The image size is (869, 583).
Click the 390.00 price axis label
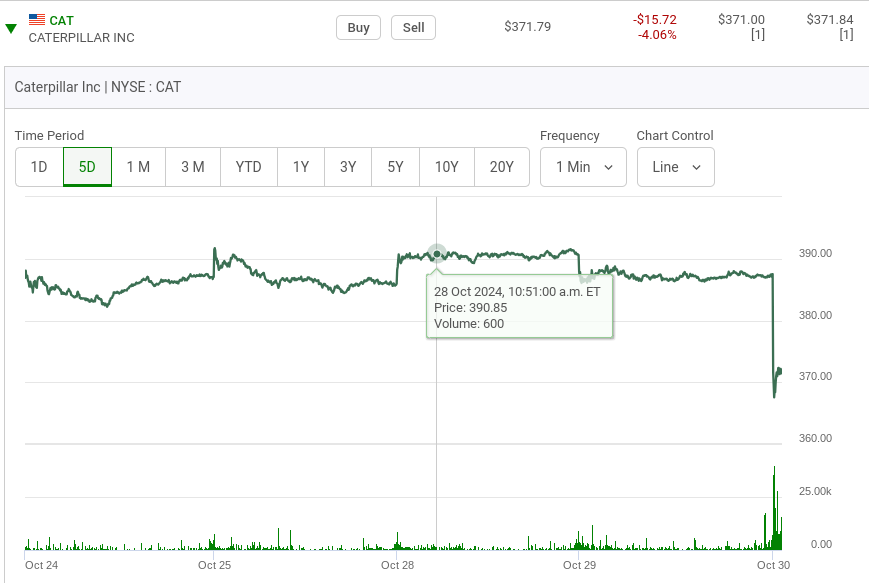[x=815, y=253]
